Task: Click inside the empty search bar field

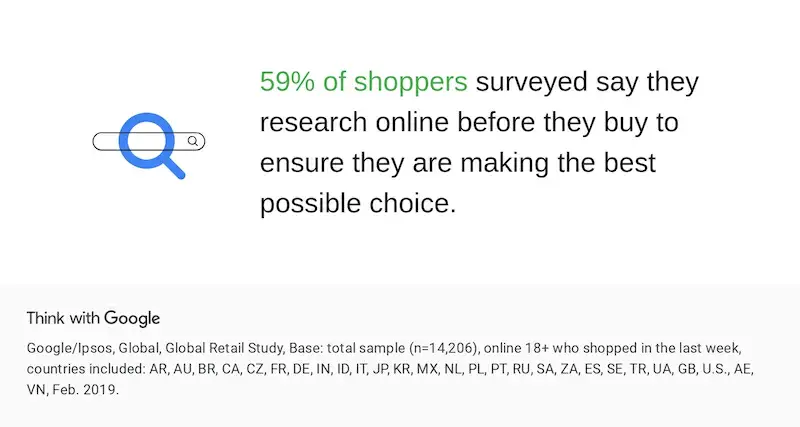Action: click(x=105, y=142)
